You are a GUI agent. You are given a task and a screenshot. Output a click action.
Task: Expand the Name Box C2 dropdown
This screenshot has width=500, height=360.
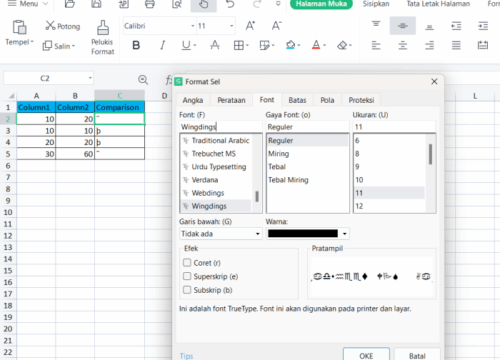(x=90, y=78)
